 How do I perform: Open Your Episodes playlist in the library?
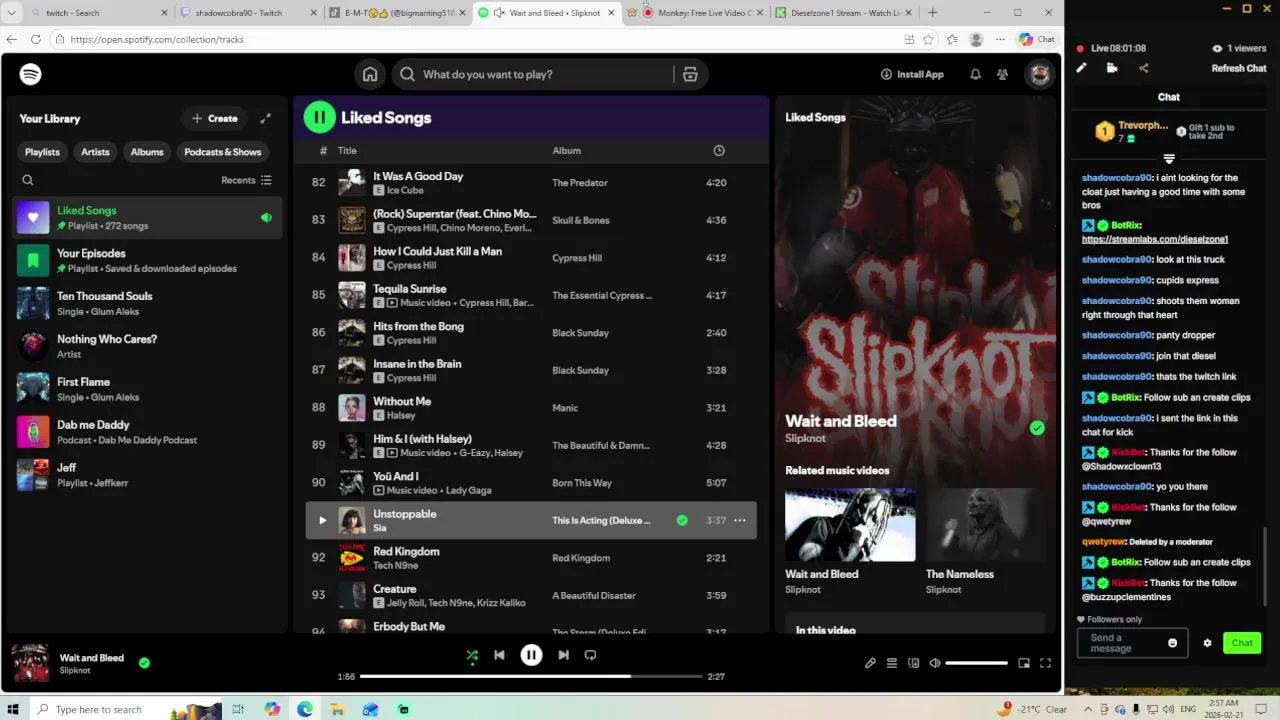point(147,260)
